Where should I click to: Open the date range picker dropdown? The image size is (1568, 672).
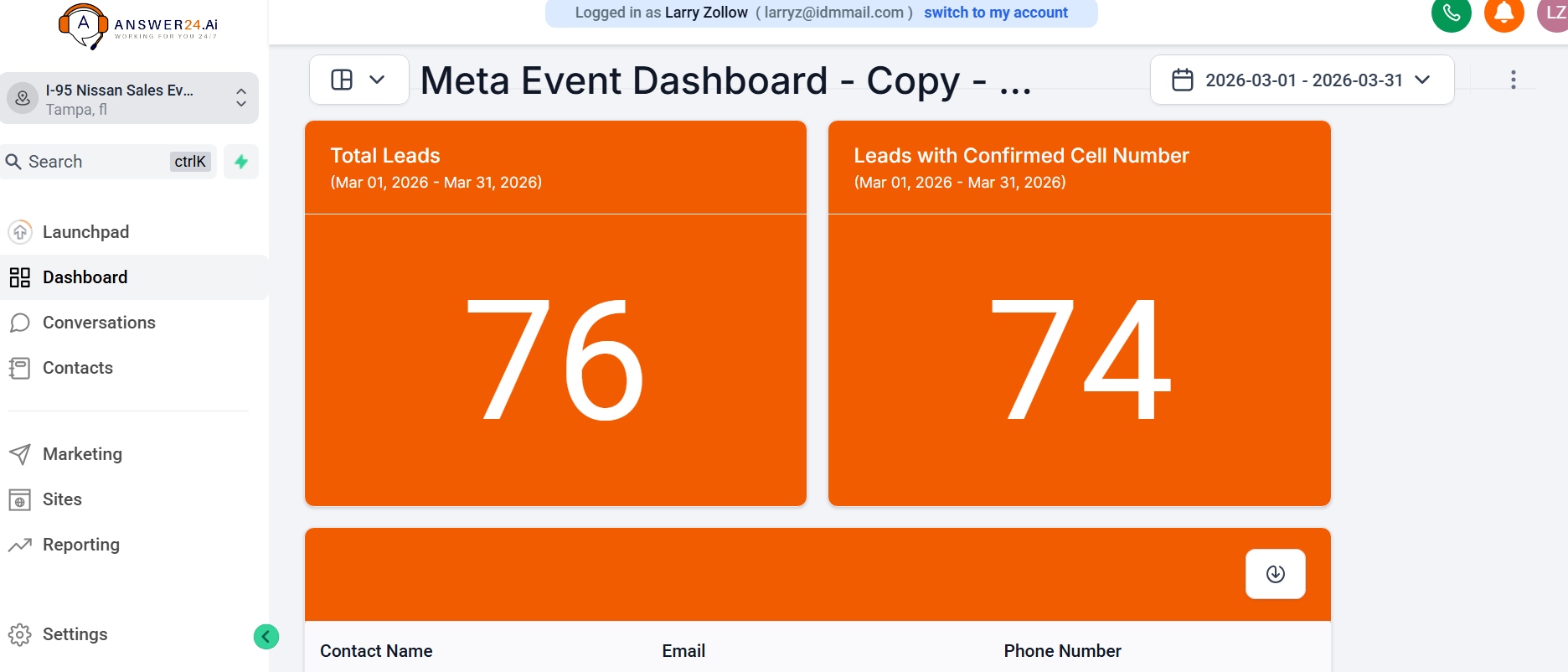1302,80
